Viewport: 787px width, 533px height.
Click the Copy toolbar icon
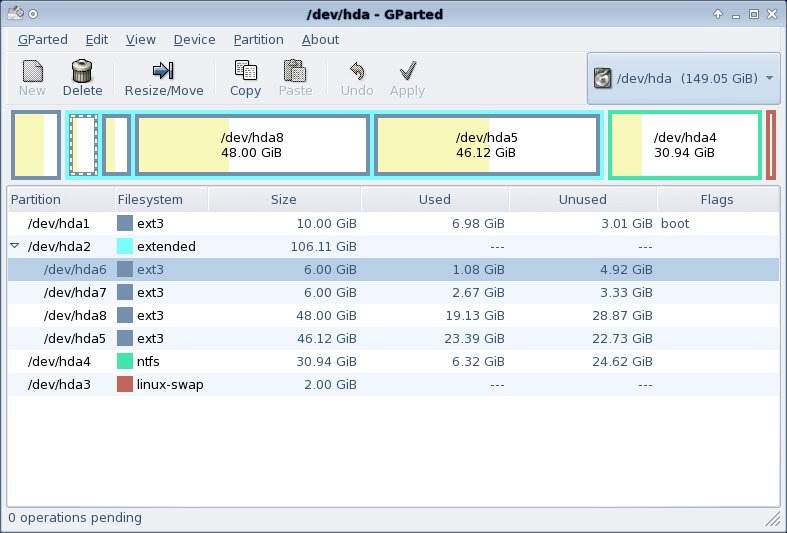click(x=245, y=71)
